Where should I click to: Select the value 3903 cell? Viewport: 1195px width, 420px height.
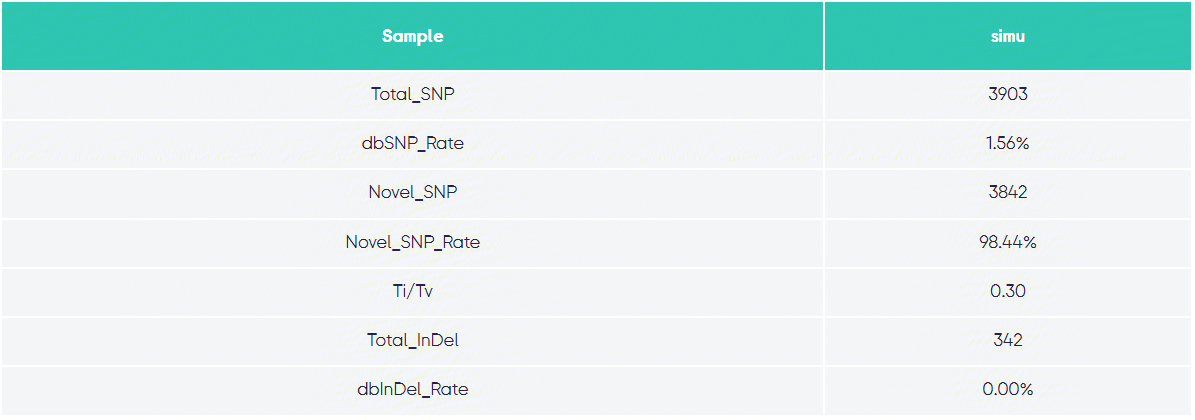tap(1008, 95)
